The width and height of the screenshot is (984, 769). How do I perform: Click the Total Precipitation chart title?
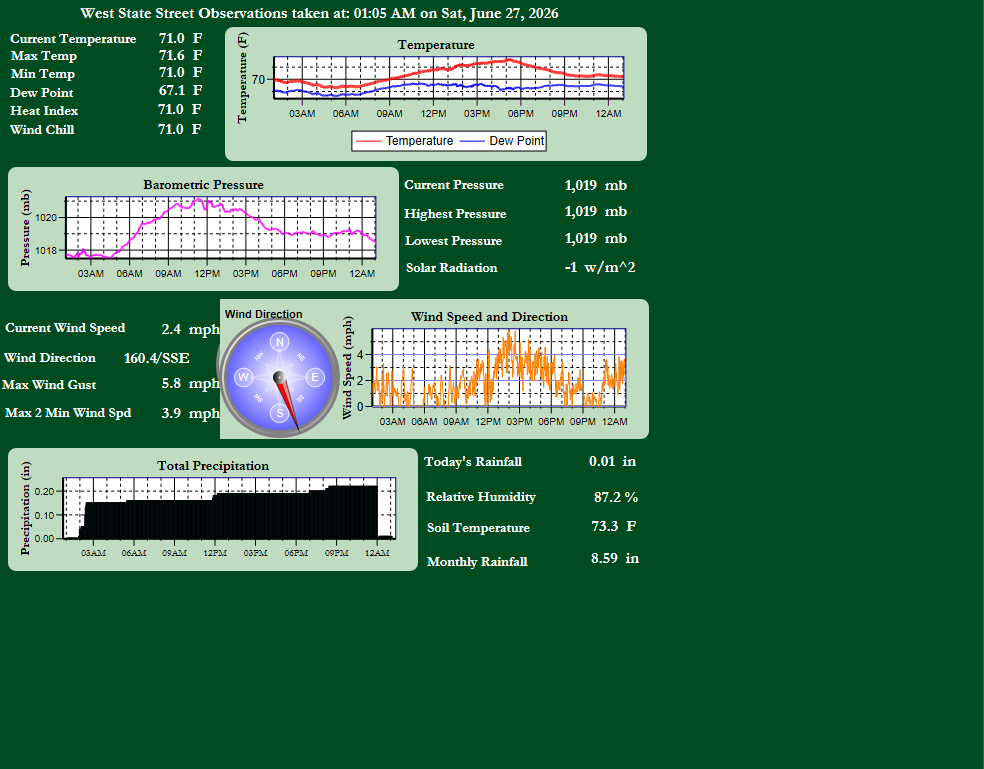(x=213, y=466)
